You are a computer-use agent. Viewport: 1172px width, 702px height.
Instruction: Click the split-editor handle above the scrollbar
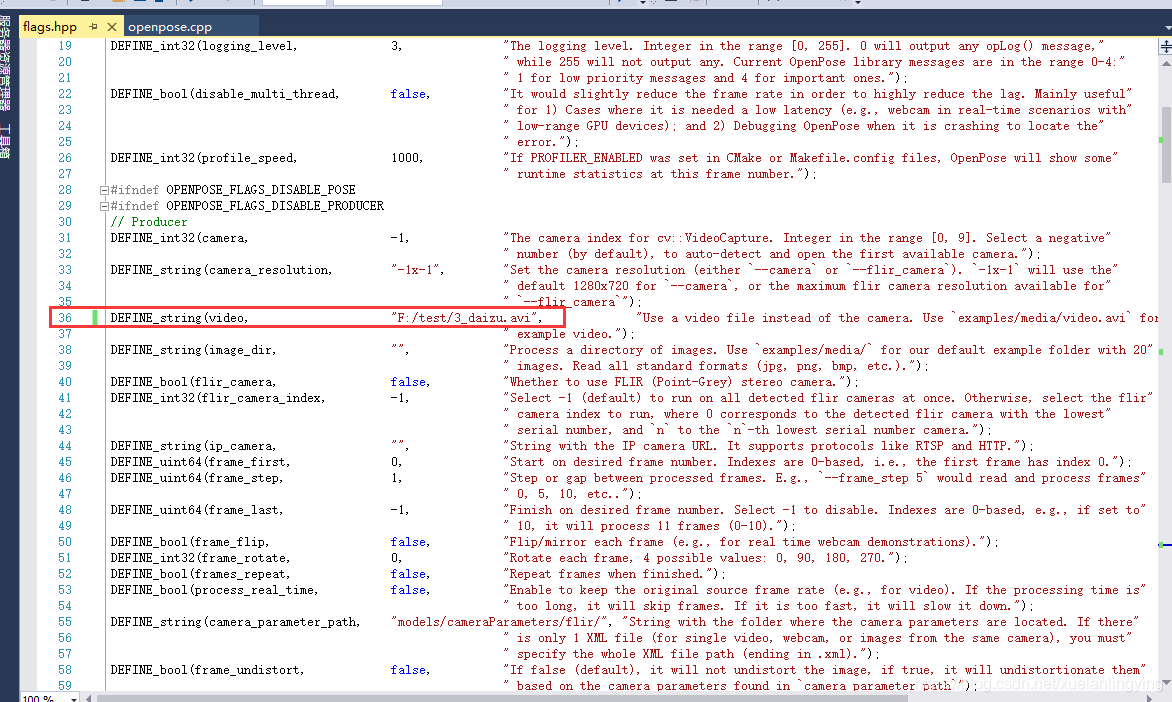[1165, 46]
